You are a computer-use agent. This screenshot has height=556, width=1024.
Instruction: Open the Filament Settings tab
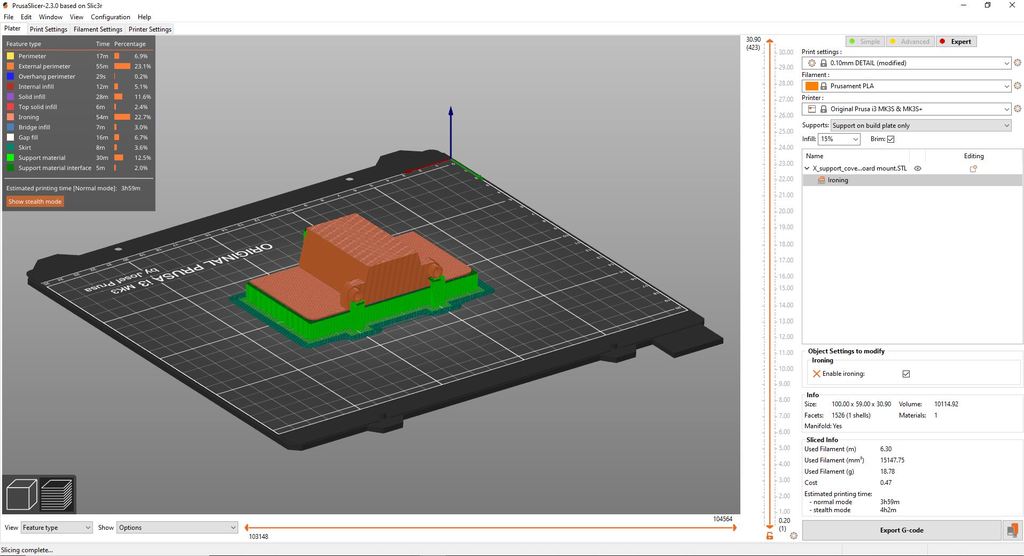pos(97,29)
